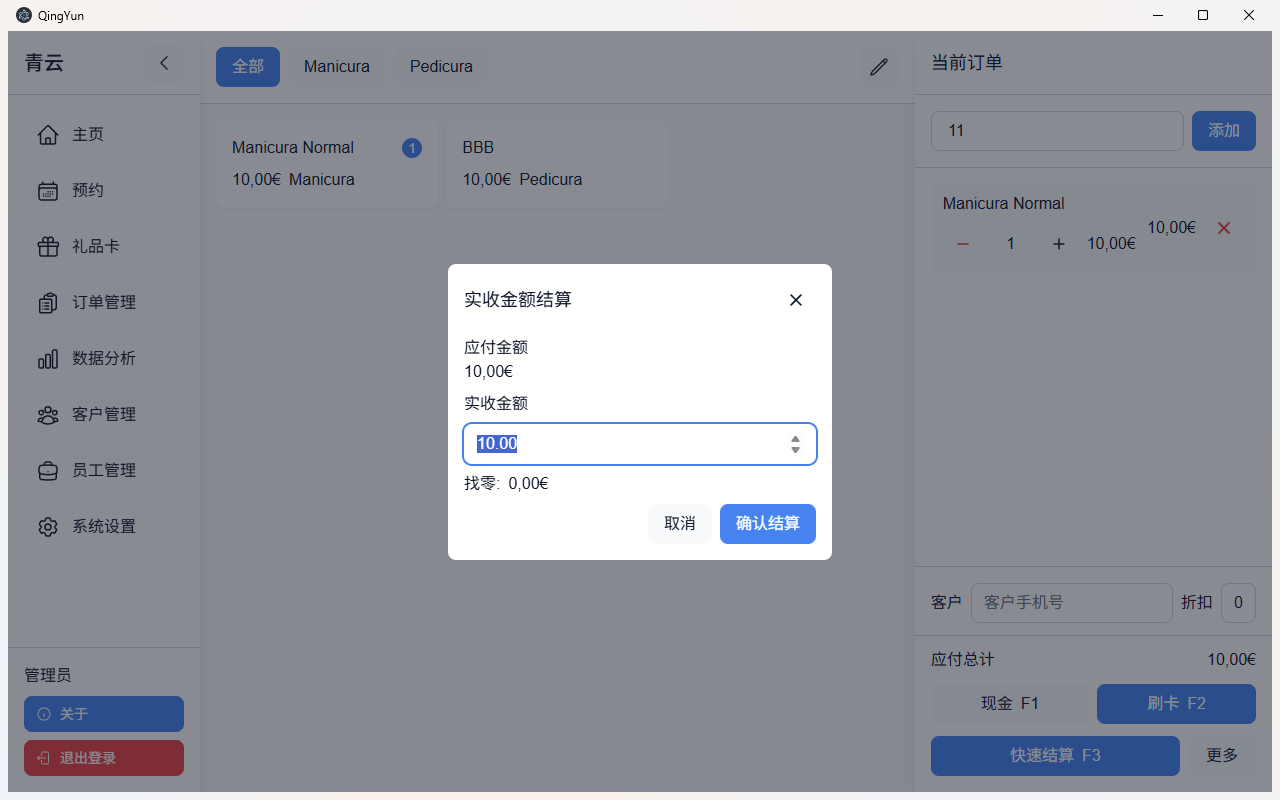
Task: Click the 管理员 user label
Action: point(48,676)
